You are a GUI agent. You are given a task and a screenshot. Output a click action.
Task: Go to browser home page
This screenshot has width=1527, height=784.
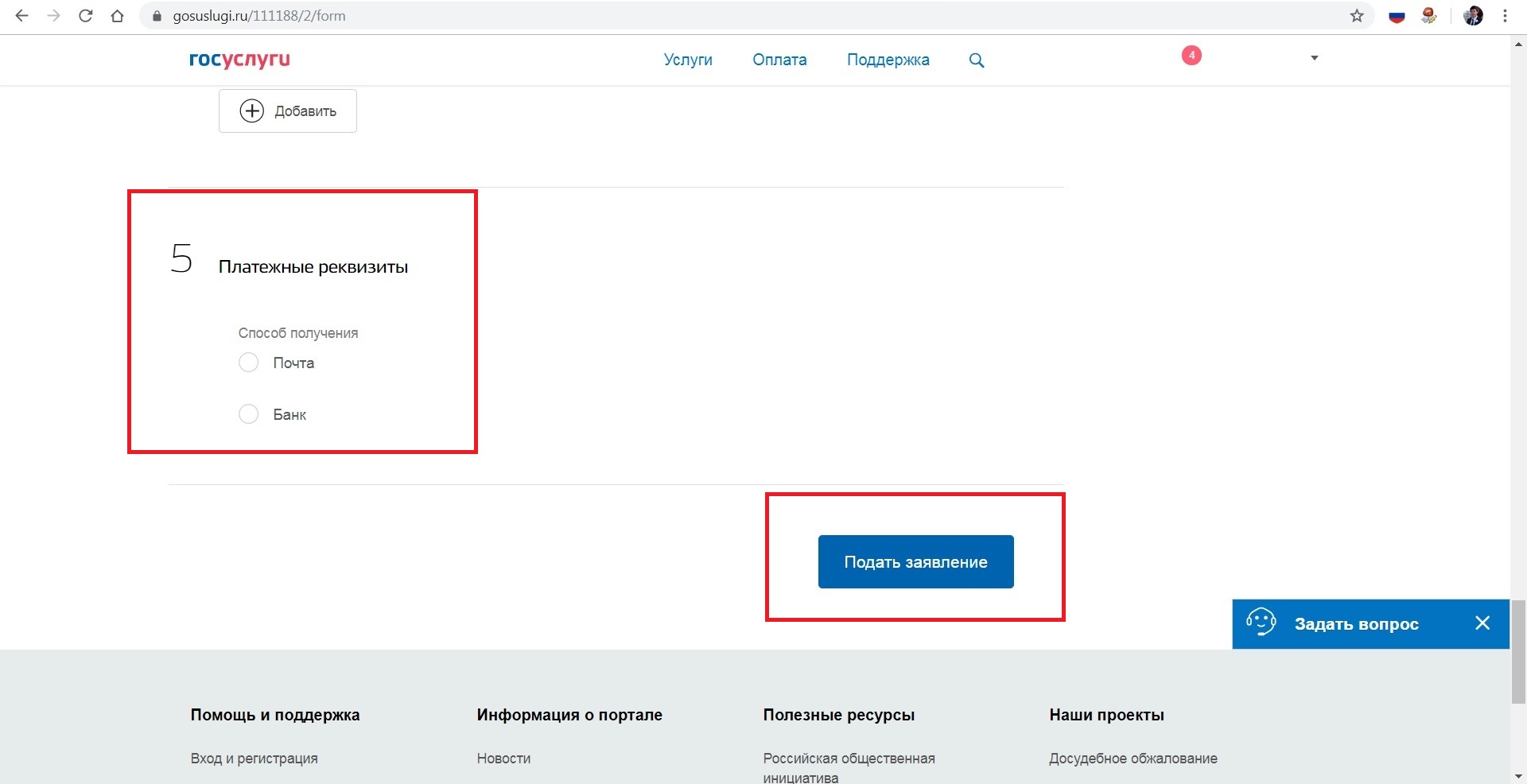coord(118,16)
